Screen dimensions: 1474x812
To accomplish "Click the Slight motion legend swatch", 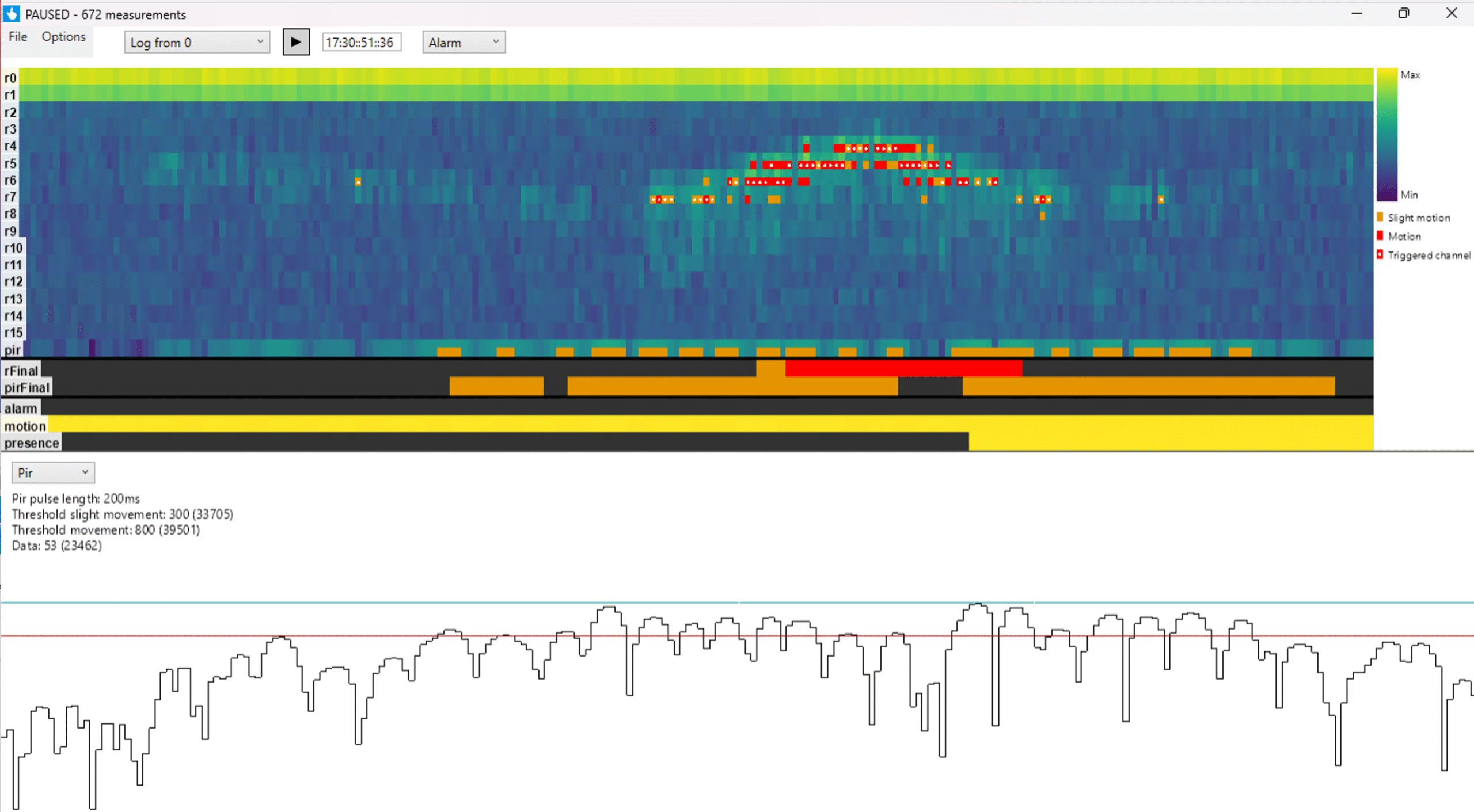I will [x=1379, y=217].
